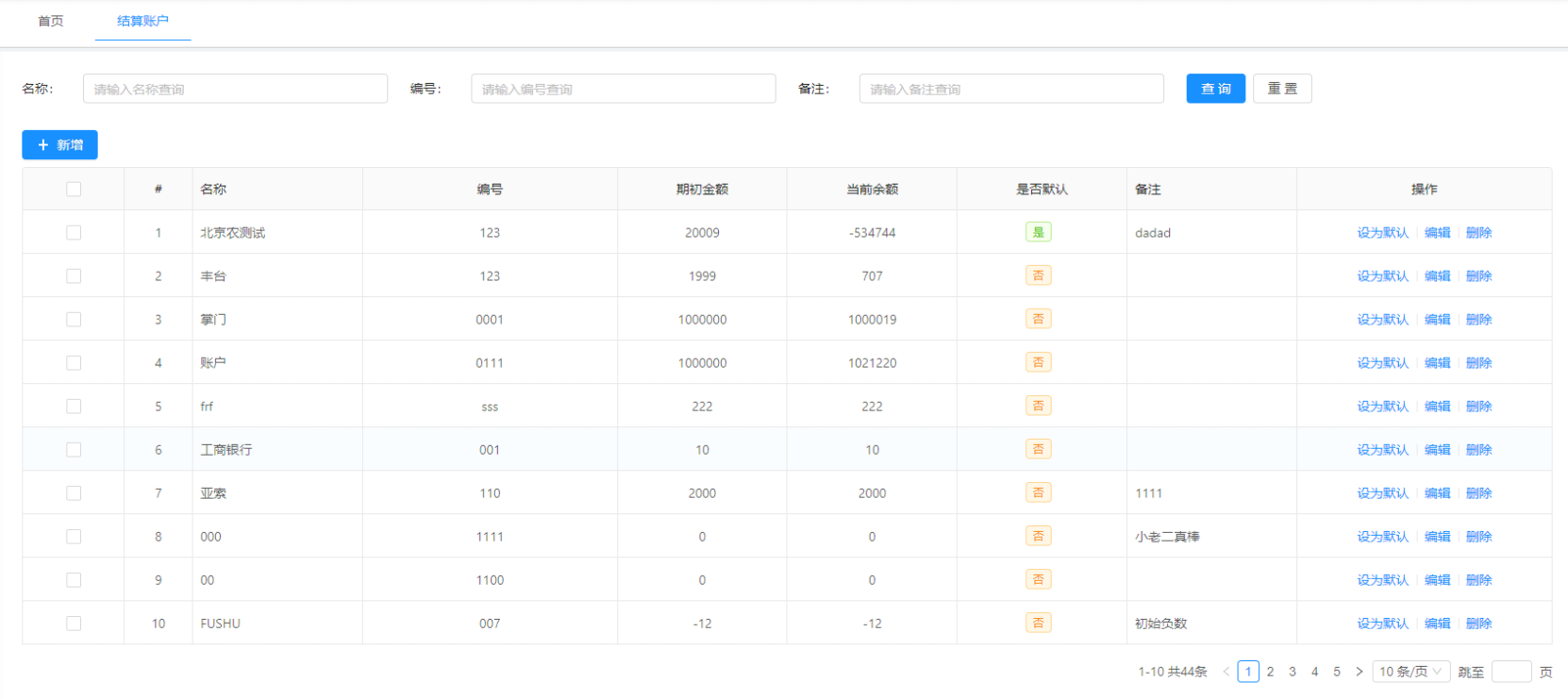The height and width of the screenshot is (699, 1568).
Task: Check the row checkbox for FUSHU
Action: (x=74, y=624)
